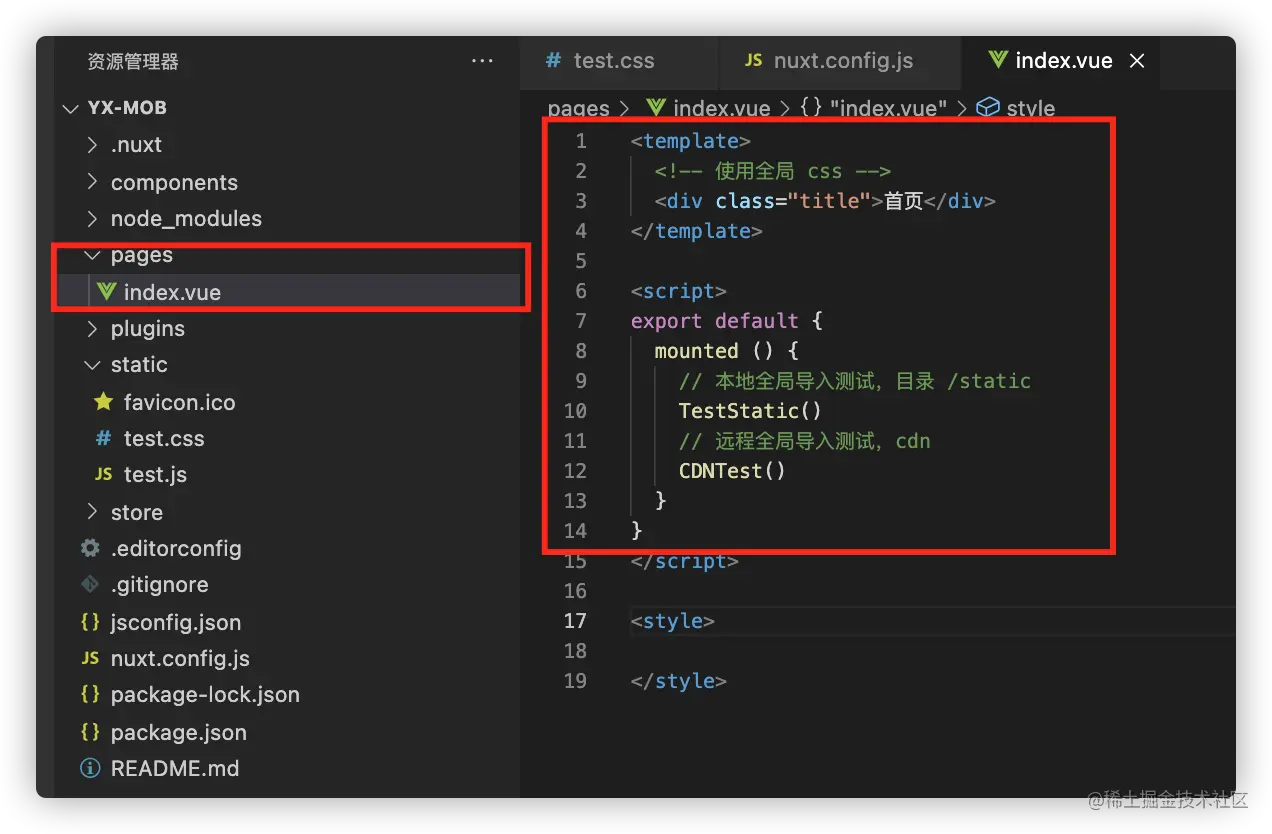Image resolution: width=1272 pixels, height=834 pixels.
Task: Open favicon.ico in the static folder
Action: [x=180, y=403]
